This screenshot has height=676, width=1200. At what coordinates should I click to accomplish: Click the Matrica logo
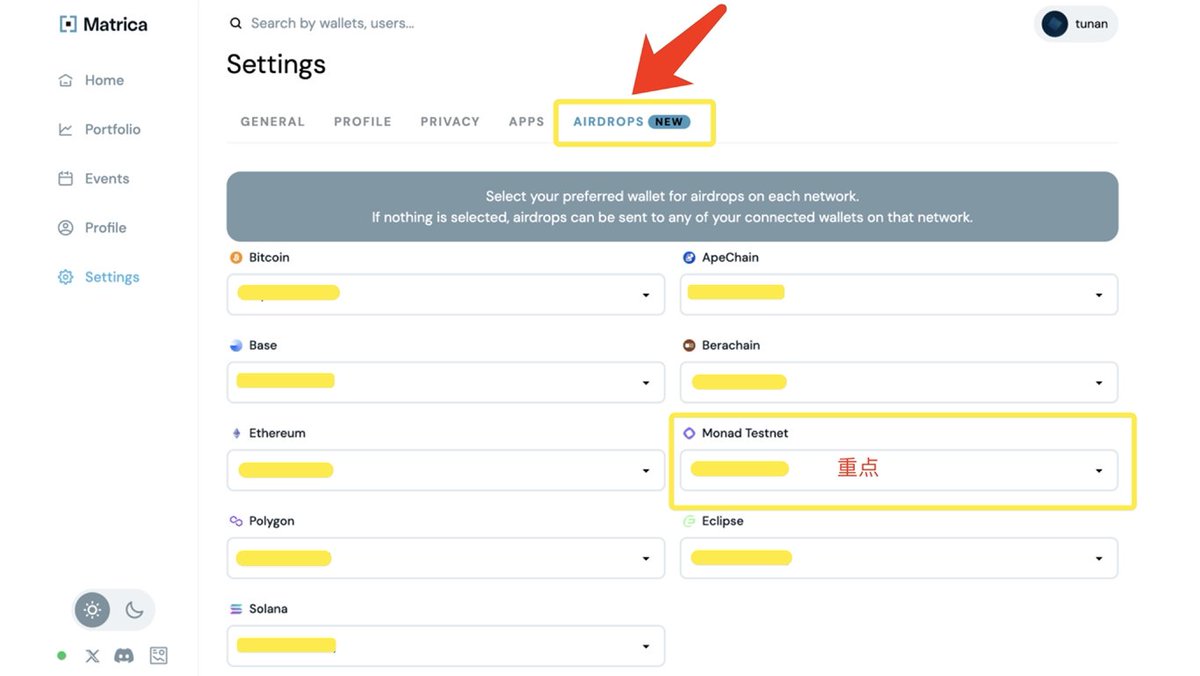[x=103, y=24]
